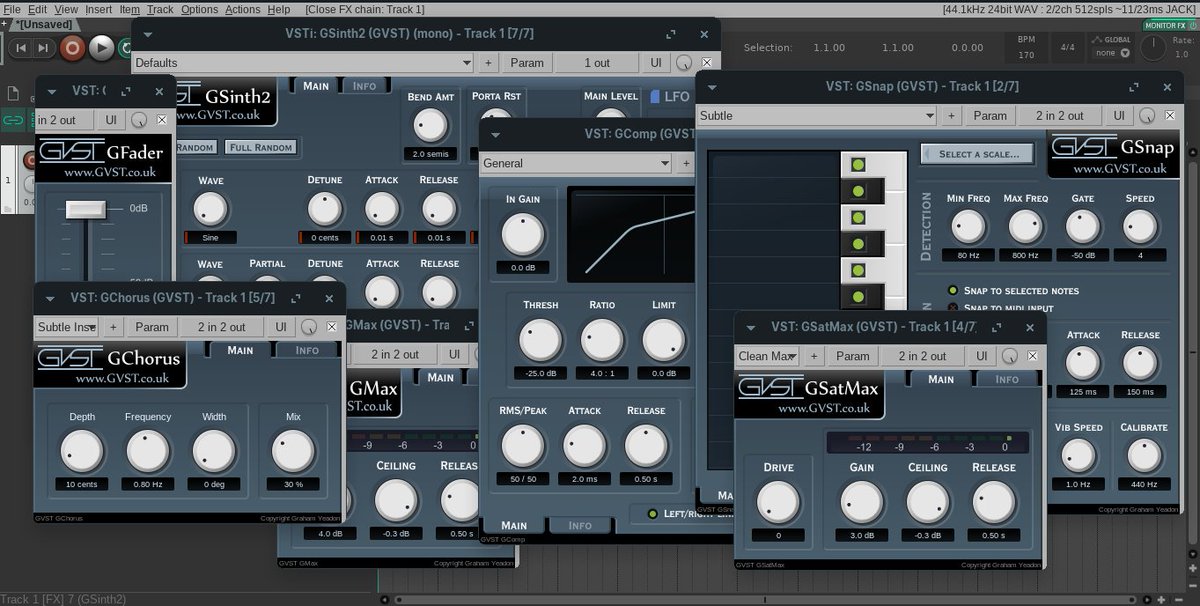Enable the LFO checkbox on GSinth2
Viewport: 1200px width, 606px height.
[x=655, y=97]
